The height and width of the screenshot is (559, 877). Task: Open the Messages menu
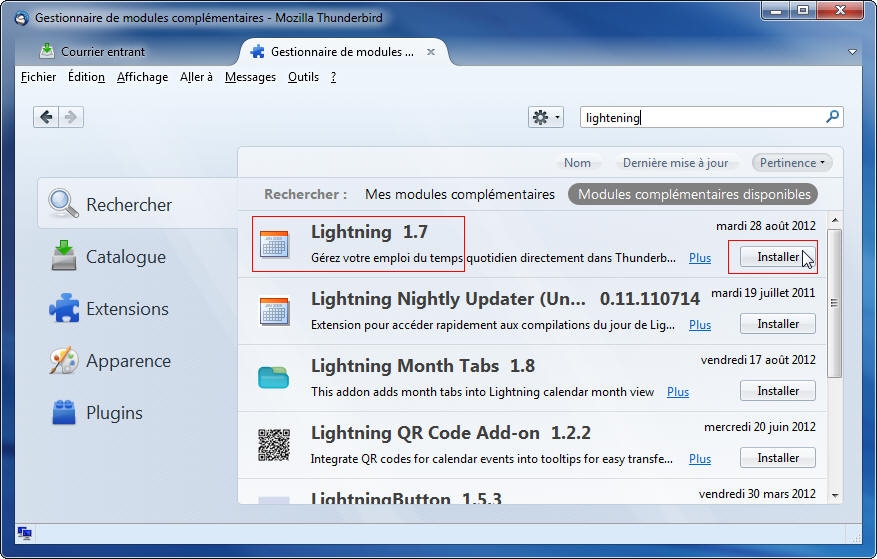[x=250, y=77]
